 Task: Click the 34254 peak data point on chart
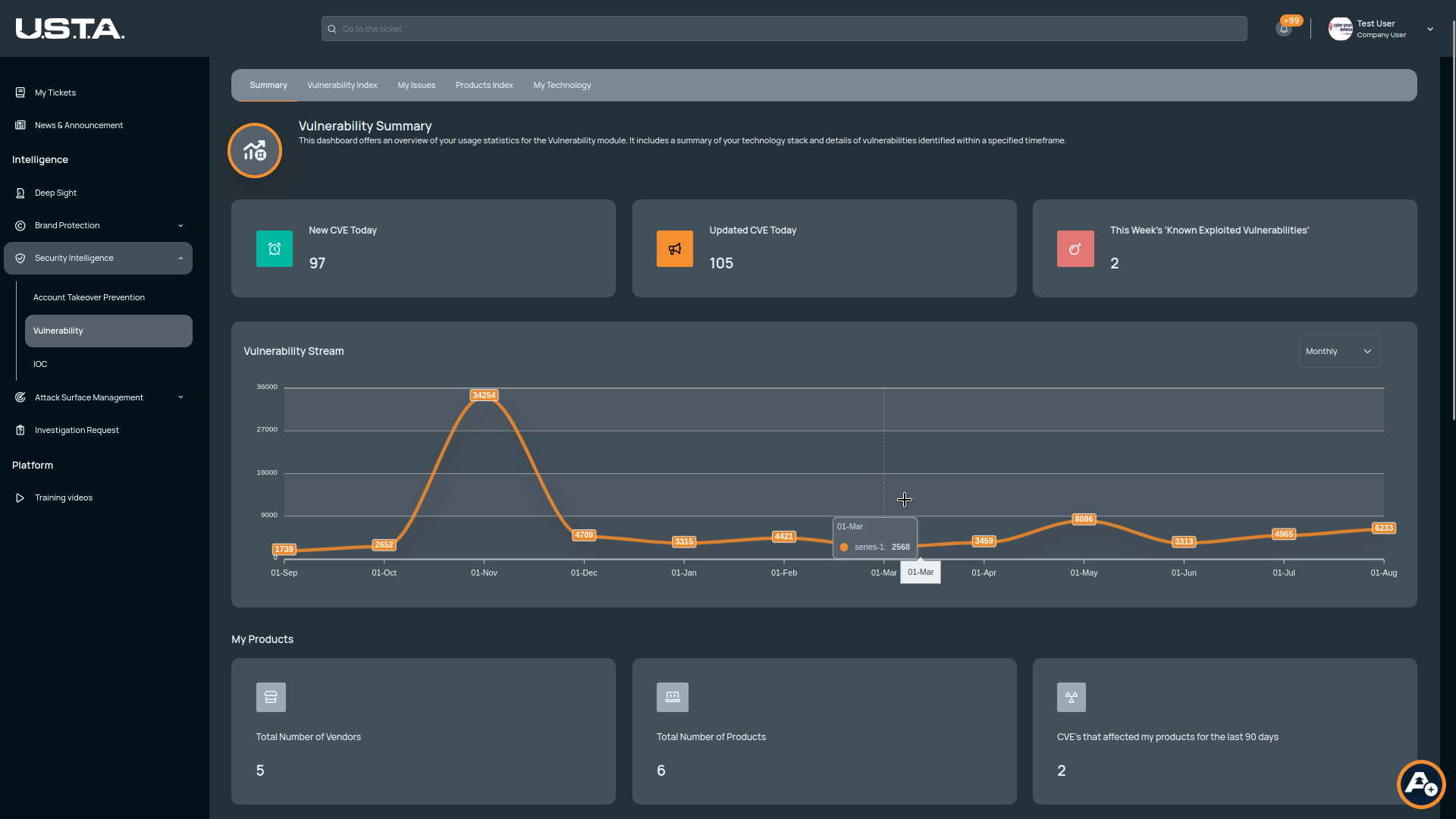click(484, 395)
